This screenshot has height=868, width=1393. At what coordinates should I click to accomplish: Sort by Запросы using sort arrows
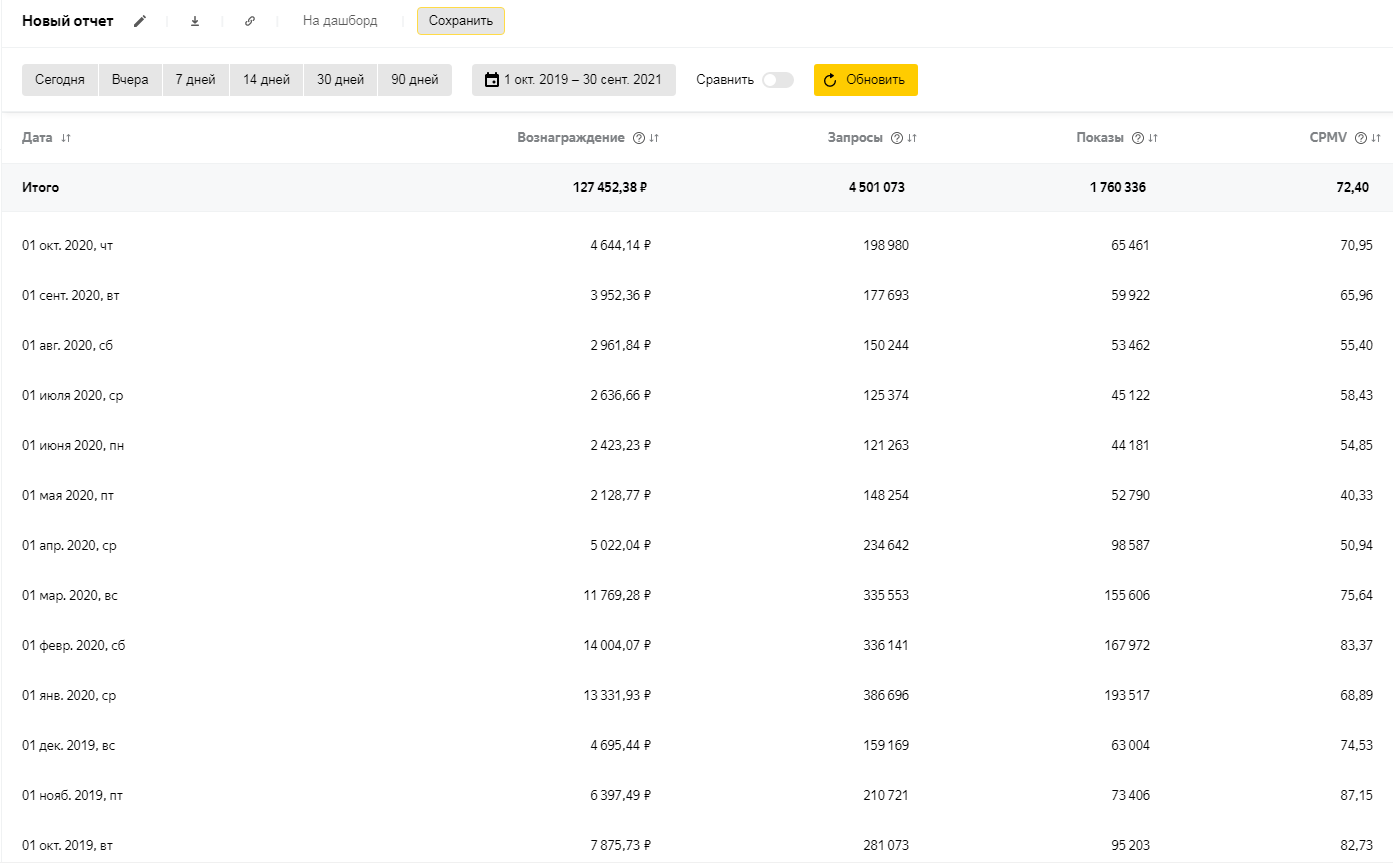(x=912, y=138)
